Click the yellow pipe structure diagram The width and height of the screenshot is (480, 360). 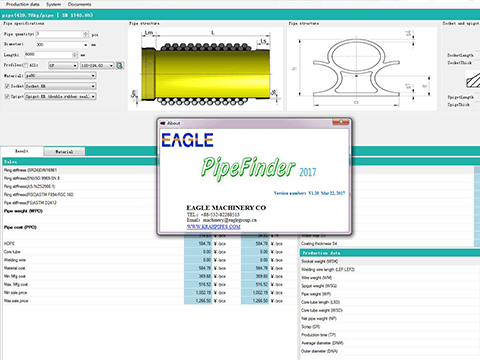pos(205,69)
